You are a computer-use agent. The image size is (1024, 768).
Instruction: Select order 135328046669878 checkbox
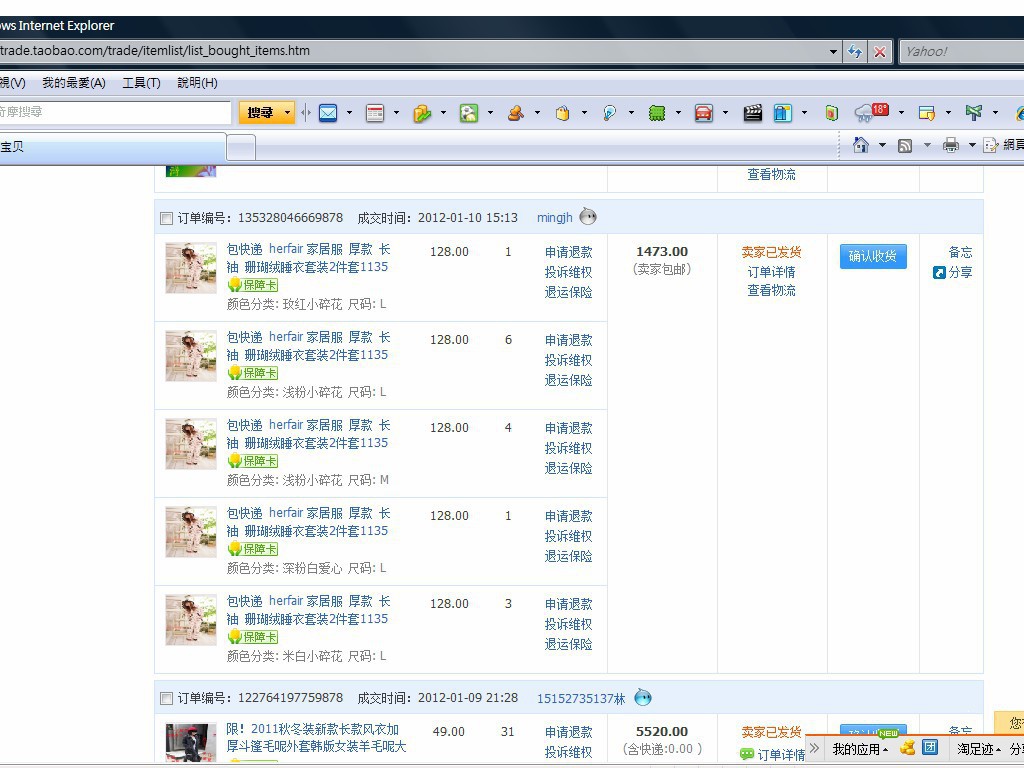167,218
